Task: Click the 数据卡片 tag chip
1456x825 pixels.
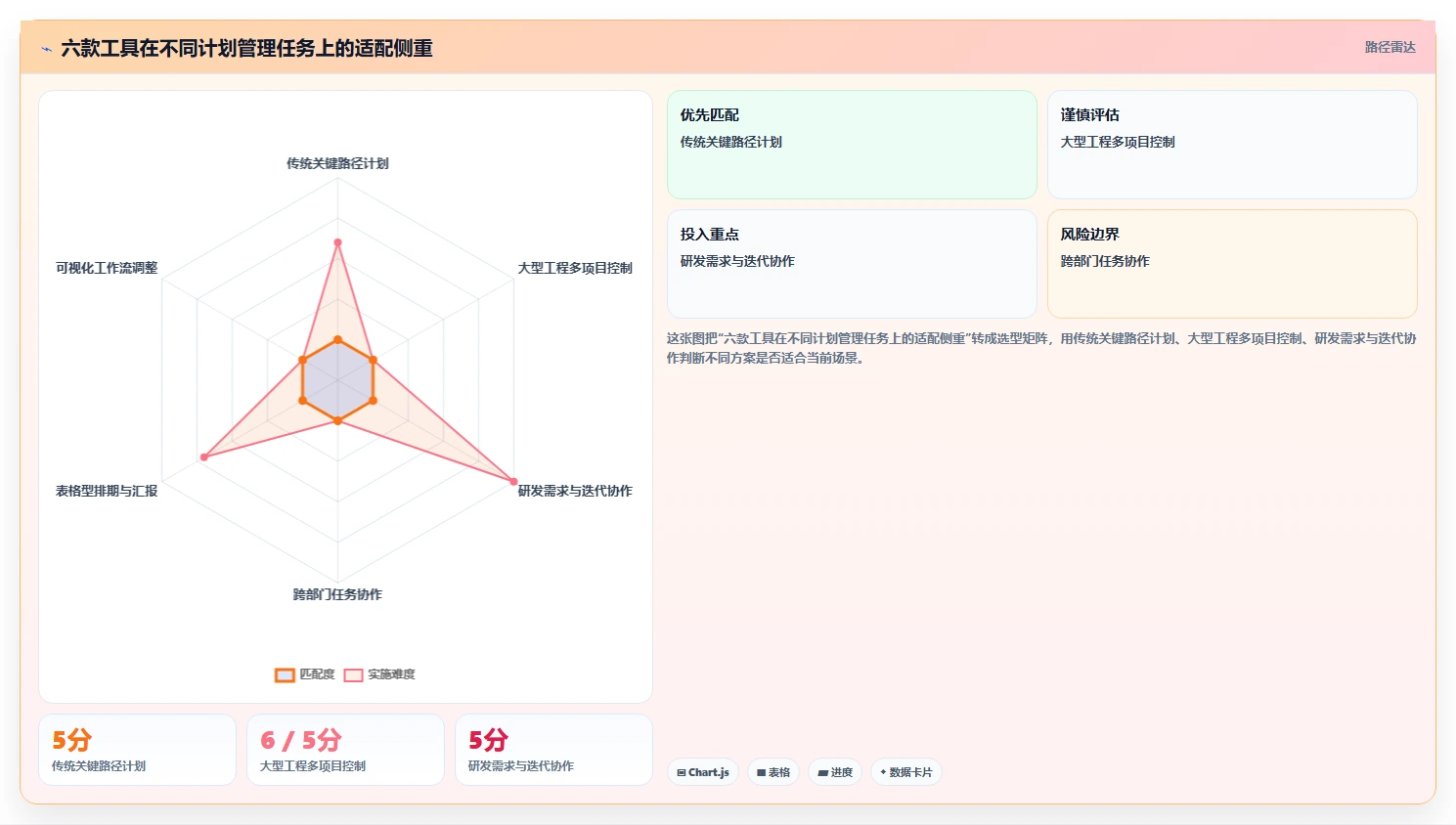Action: pyautogui.click(x=906, y=772)
